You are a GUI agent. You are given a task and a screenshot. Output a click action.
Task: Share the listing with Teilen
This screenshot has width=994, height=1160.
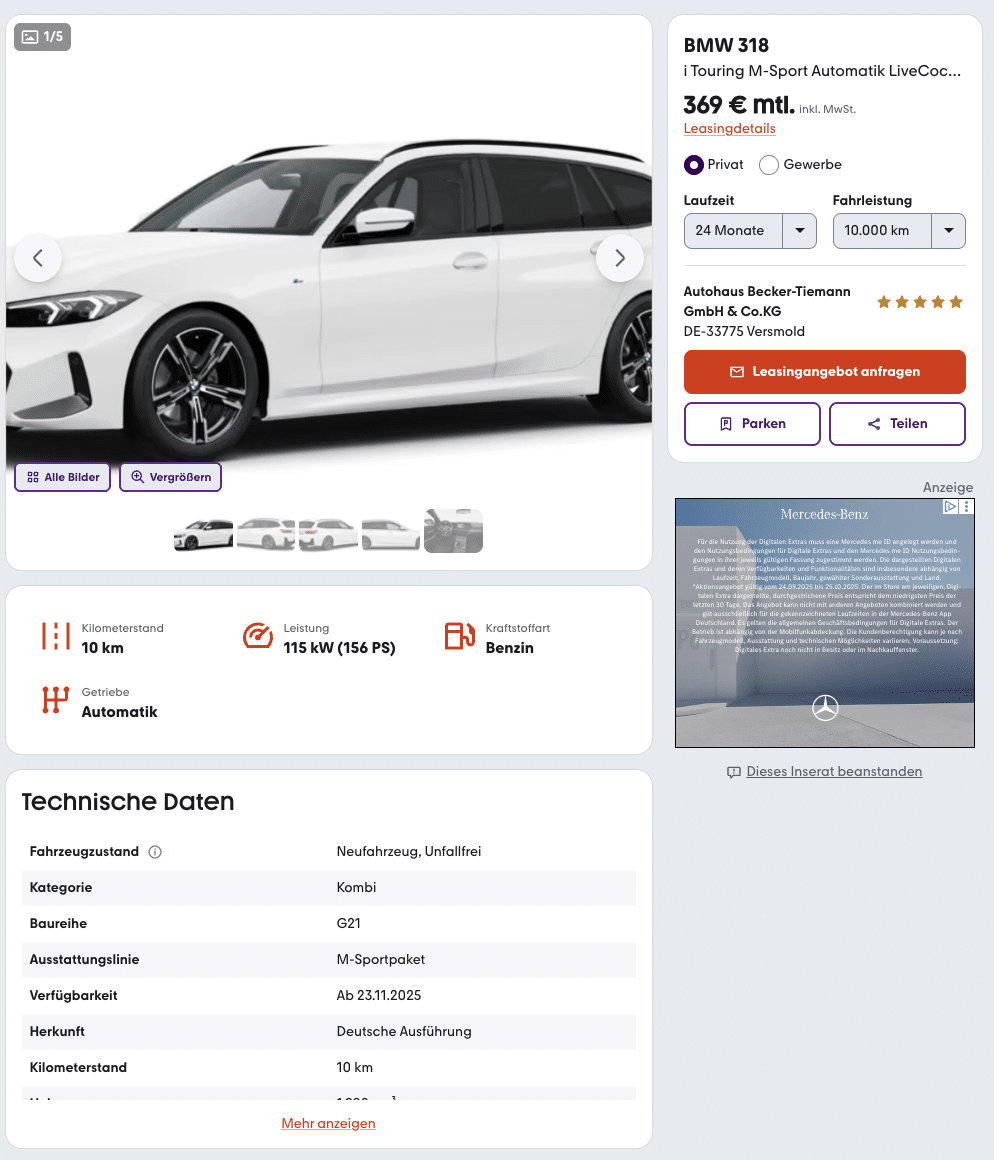[x=897, y=424]
